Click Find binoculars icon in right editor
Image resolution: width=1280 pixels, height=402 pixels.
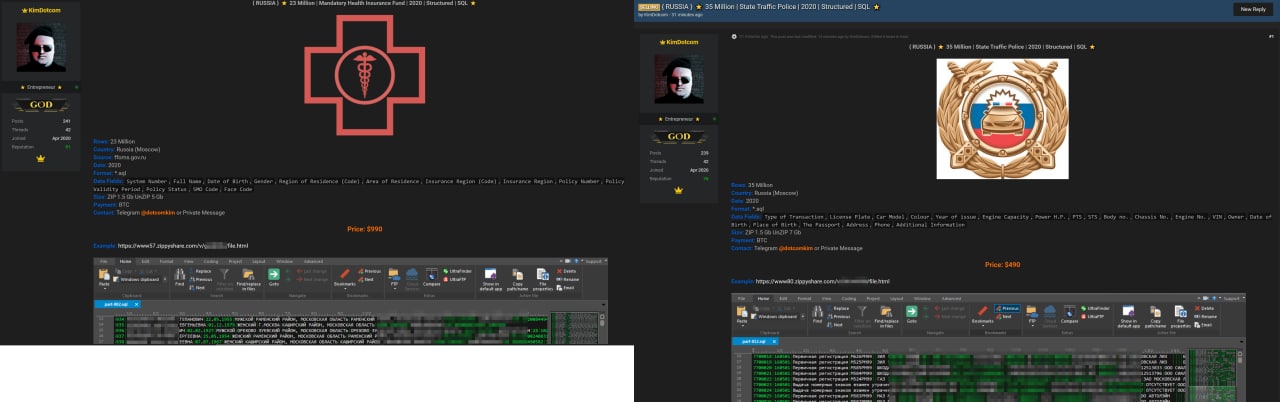click(817, 312)
